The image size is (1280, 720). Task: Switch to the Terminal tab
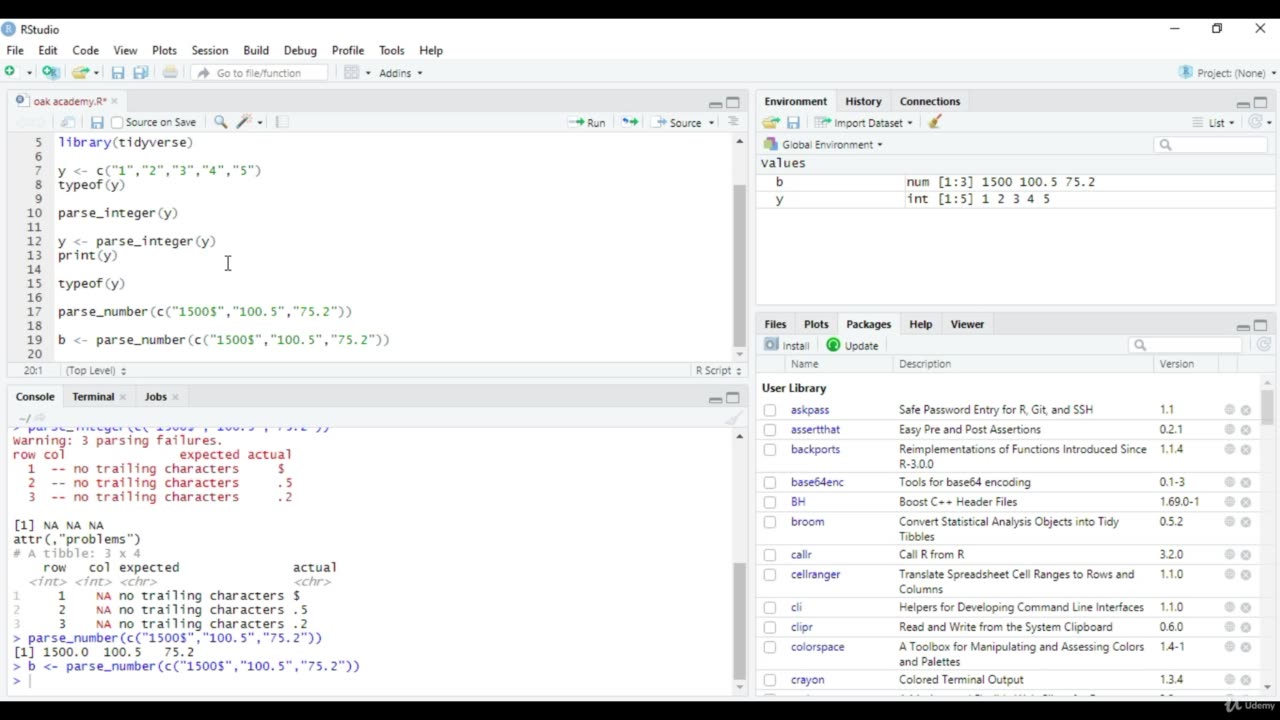(93, 397)
